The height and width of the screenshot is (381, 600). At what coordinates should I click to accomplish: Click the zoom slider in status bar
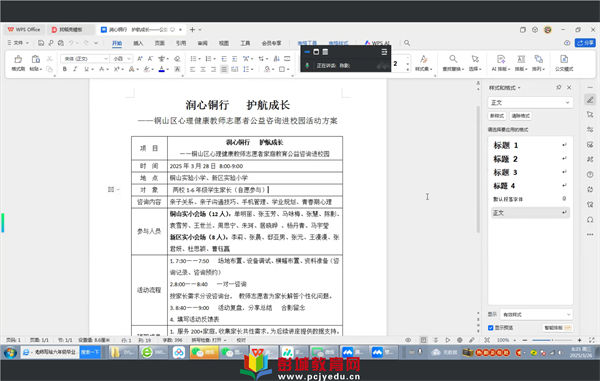pyautogui.click(x=552, y=340)
